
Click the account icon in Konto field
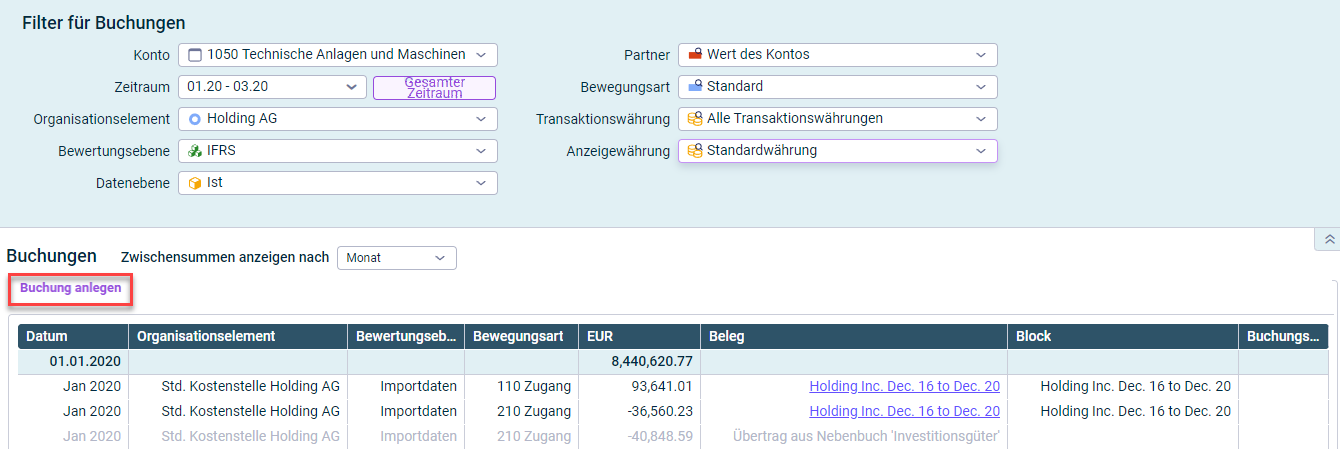point(194,55)
